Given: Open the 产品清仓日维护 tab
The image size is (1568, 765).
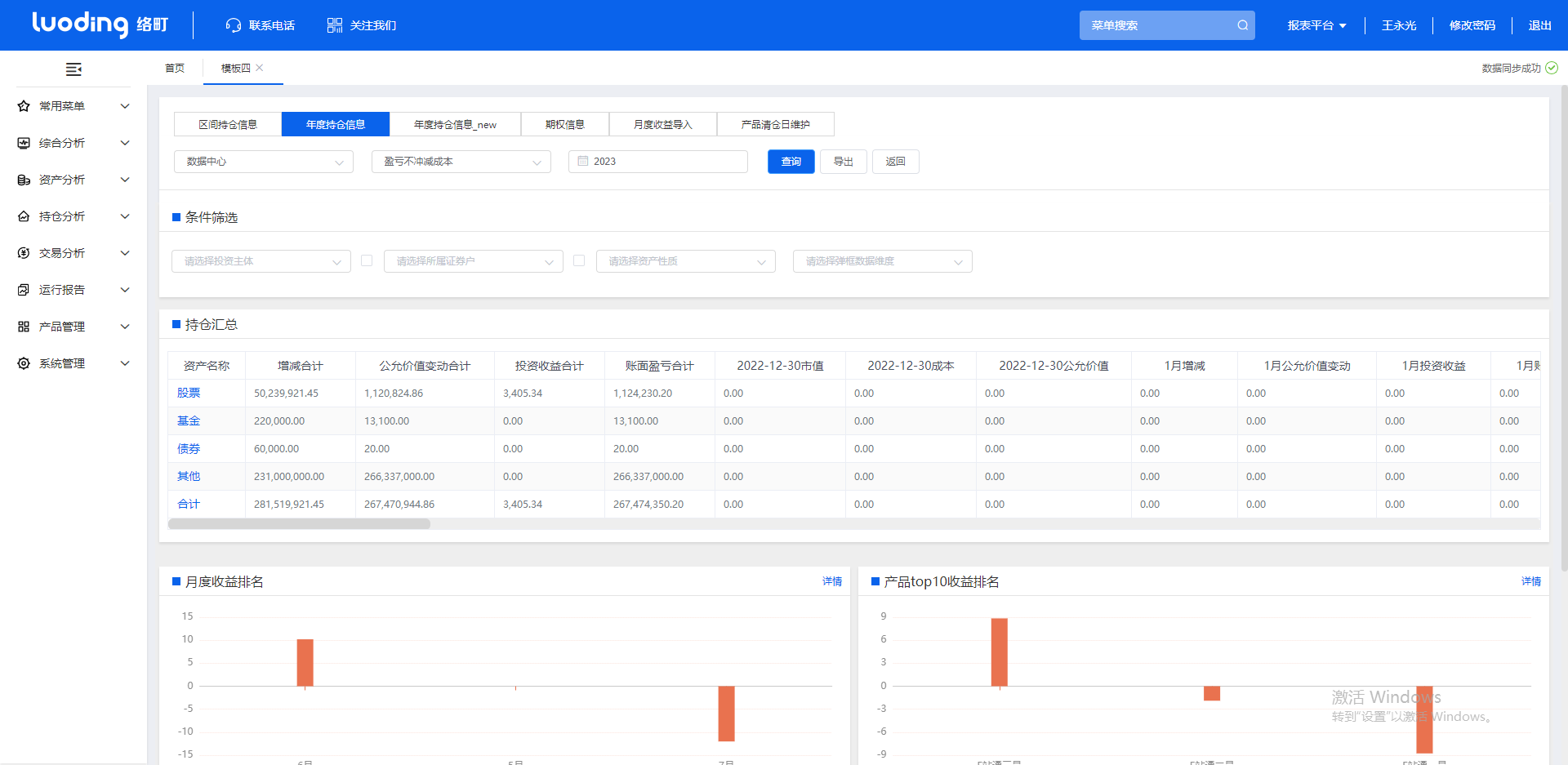Looking at the screenshot, I should point(776,124).
